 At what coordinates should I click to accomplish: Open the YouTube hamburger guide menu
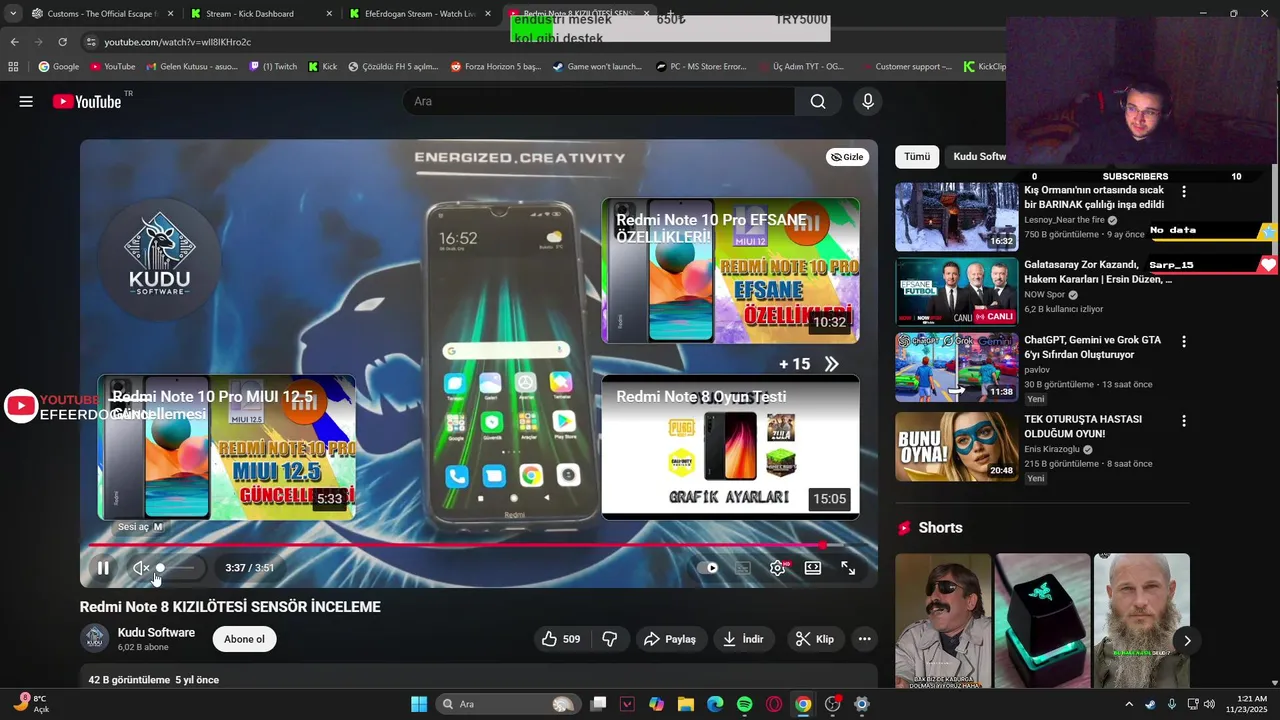point(26,101)
